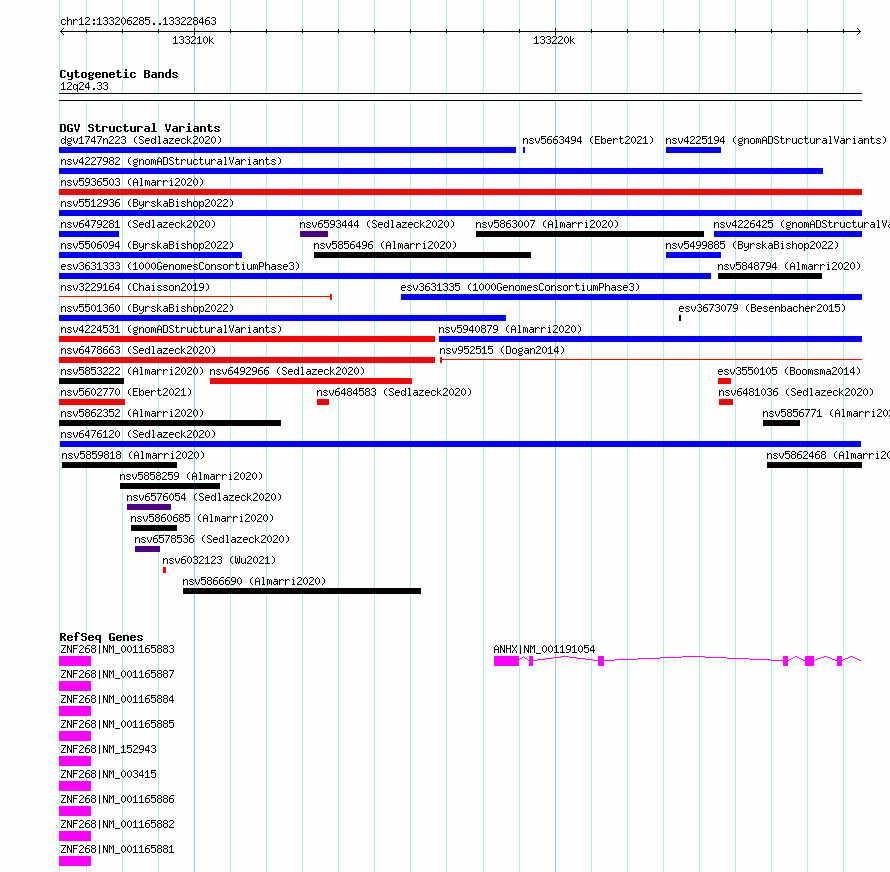The height and width of the screenshot is (872, 890).
Task: Click the chr12:133206285..133228463 region label
Action: [x=138, y=21]
